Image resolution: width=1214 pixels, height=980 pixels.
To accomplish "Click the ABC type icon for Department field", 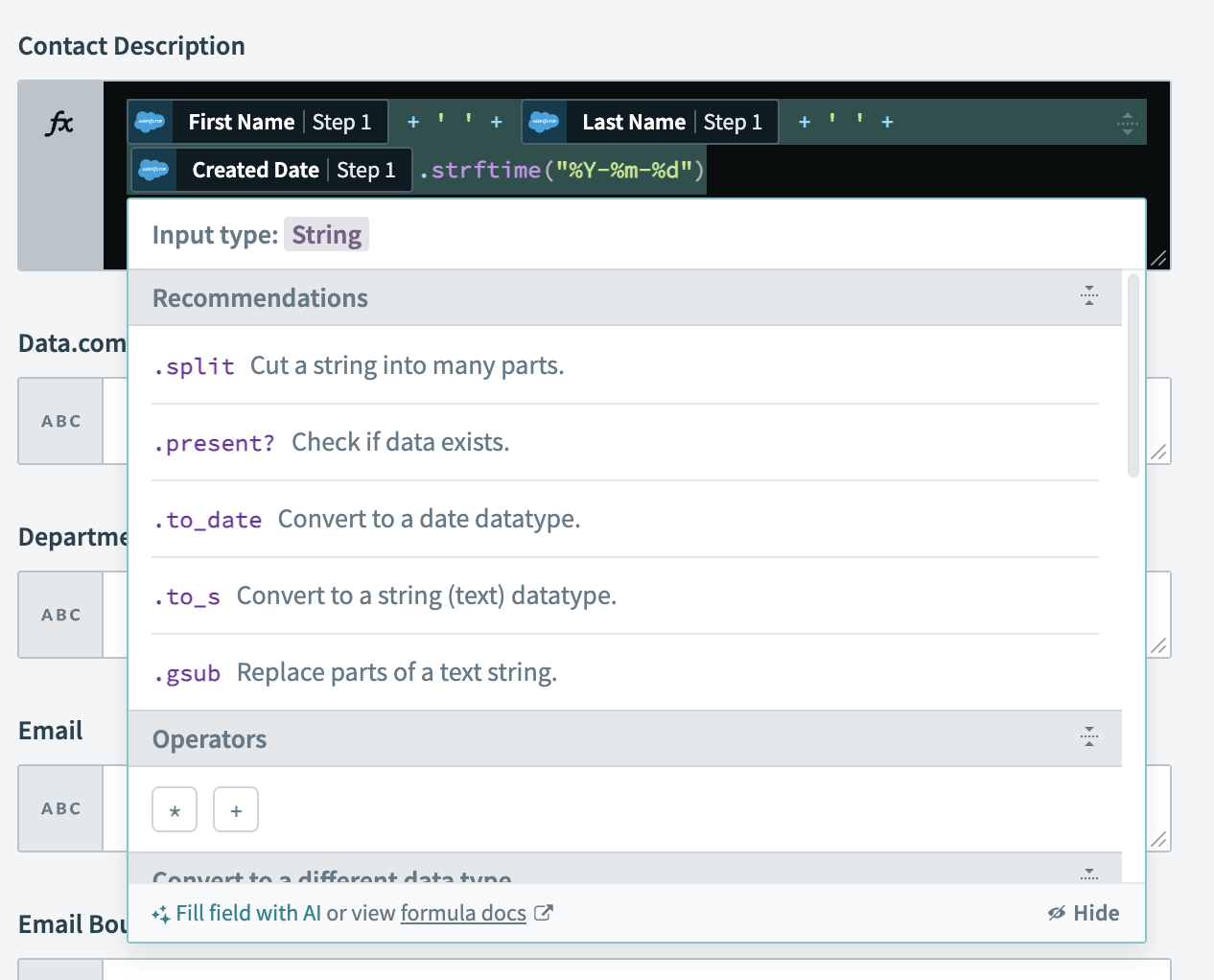I will click(60, 615).
